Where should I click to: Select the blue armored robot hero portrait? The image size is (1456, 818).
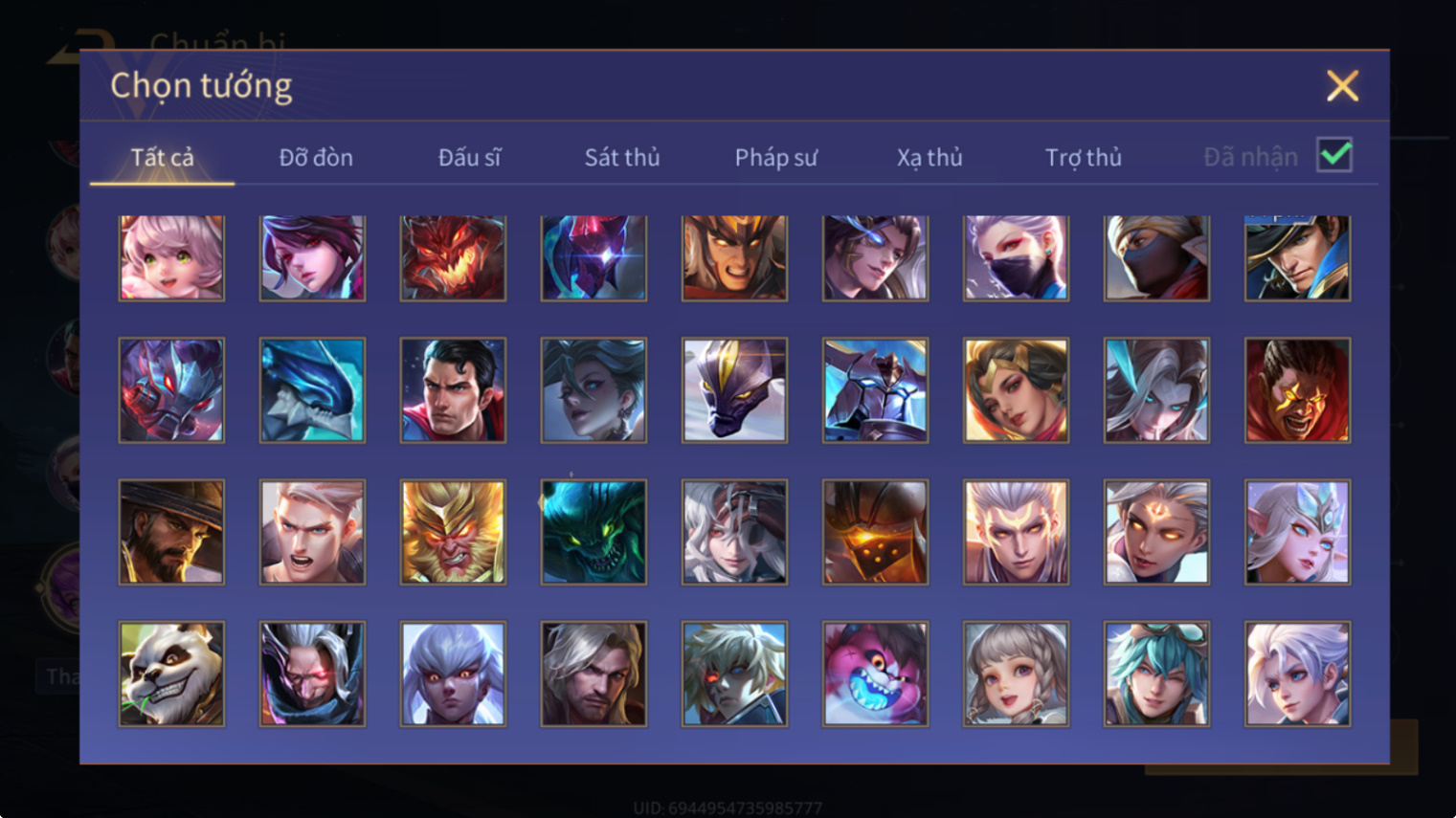coord(875,389)
